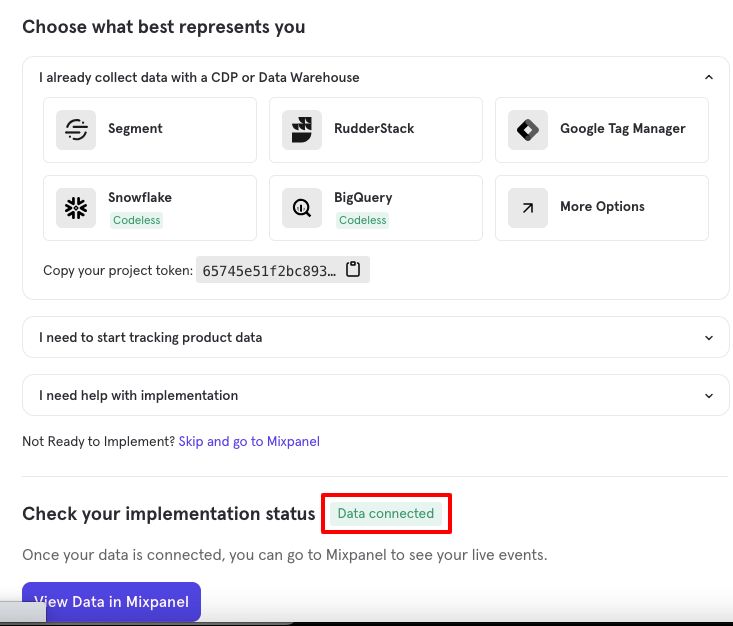733x626 pixels.
Task: Click the Codeless badge under BigQuery
Action: click(363, 220)
